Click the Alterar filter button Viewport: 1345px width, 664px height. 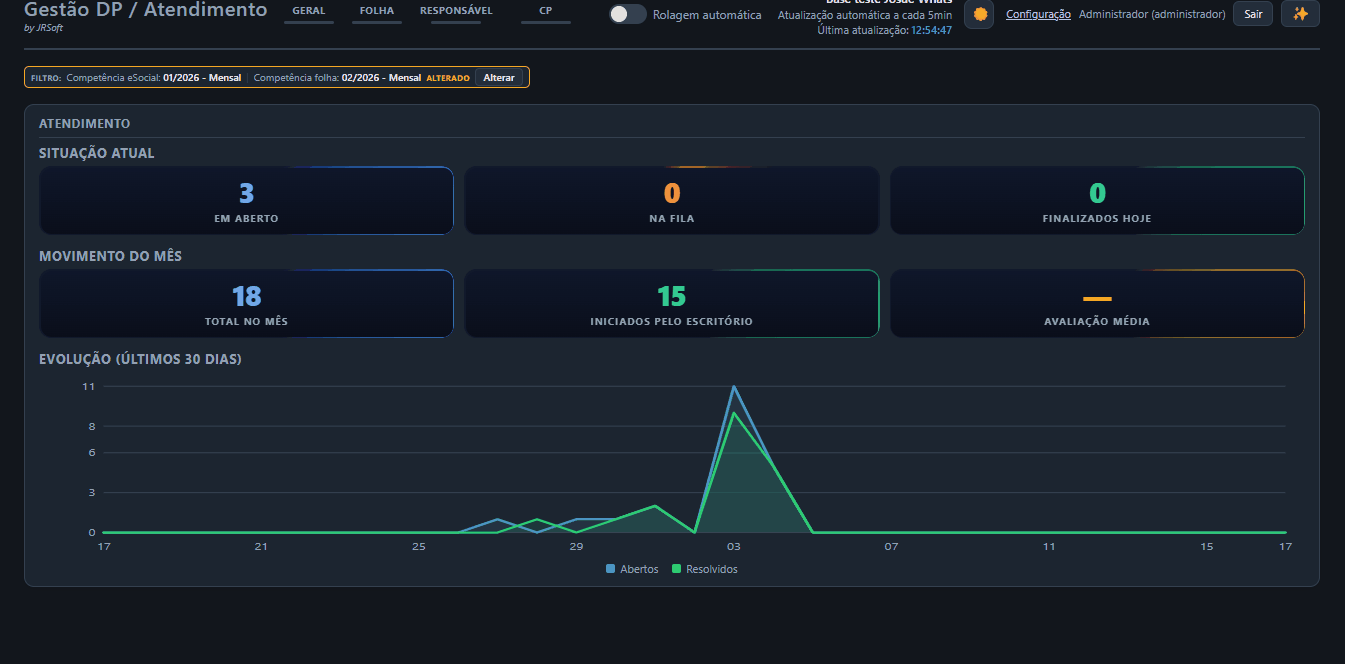[x=499, y=77]
